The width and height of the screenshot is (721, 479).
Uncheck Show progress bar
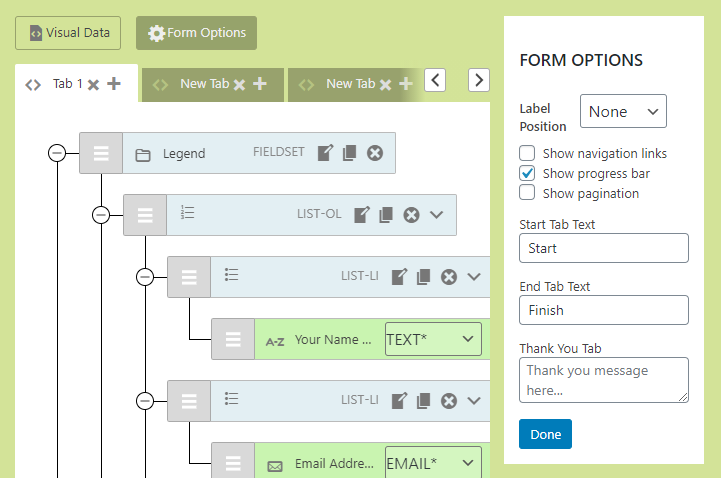pos(527,173)
